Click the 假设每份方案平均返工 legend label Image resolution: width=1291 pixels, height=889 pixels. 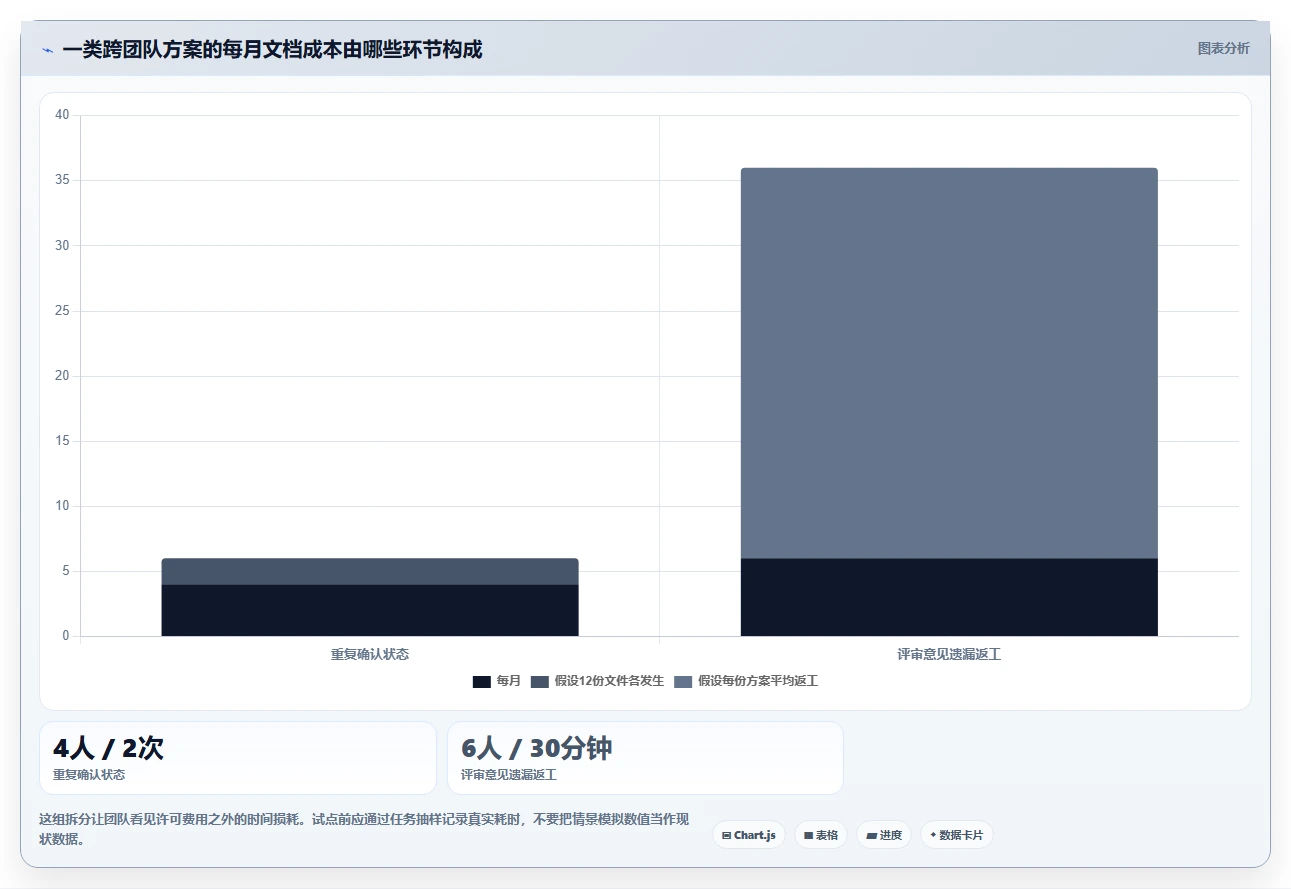[758, 681]
